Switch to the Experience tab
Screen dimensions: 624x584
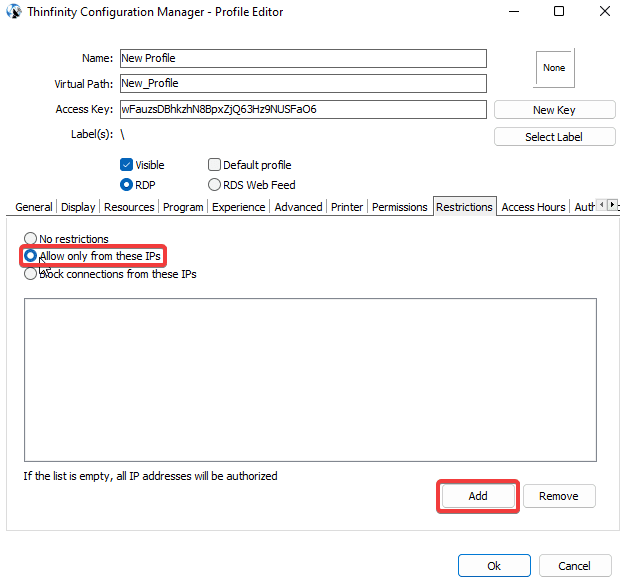point(238,207)
